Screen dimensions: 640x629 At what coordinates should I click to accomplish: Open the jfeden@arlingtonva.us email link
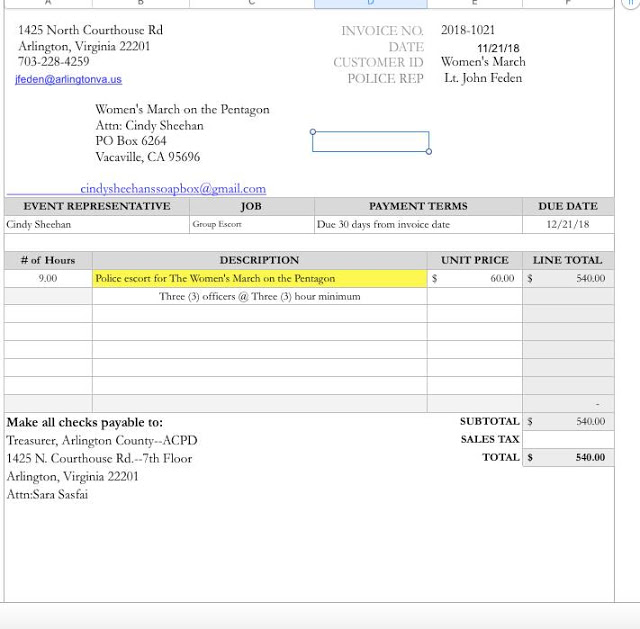pos(68,79)
